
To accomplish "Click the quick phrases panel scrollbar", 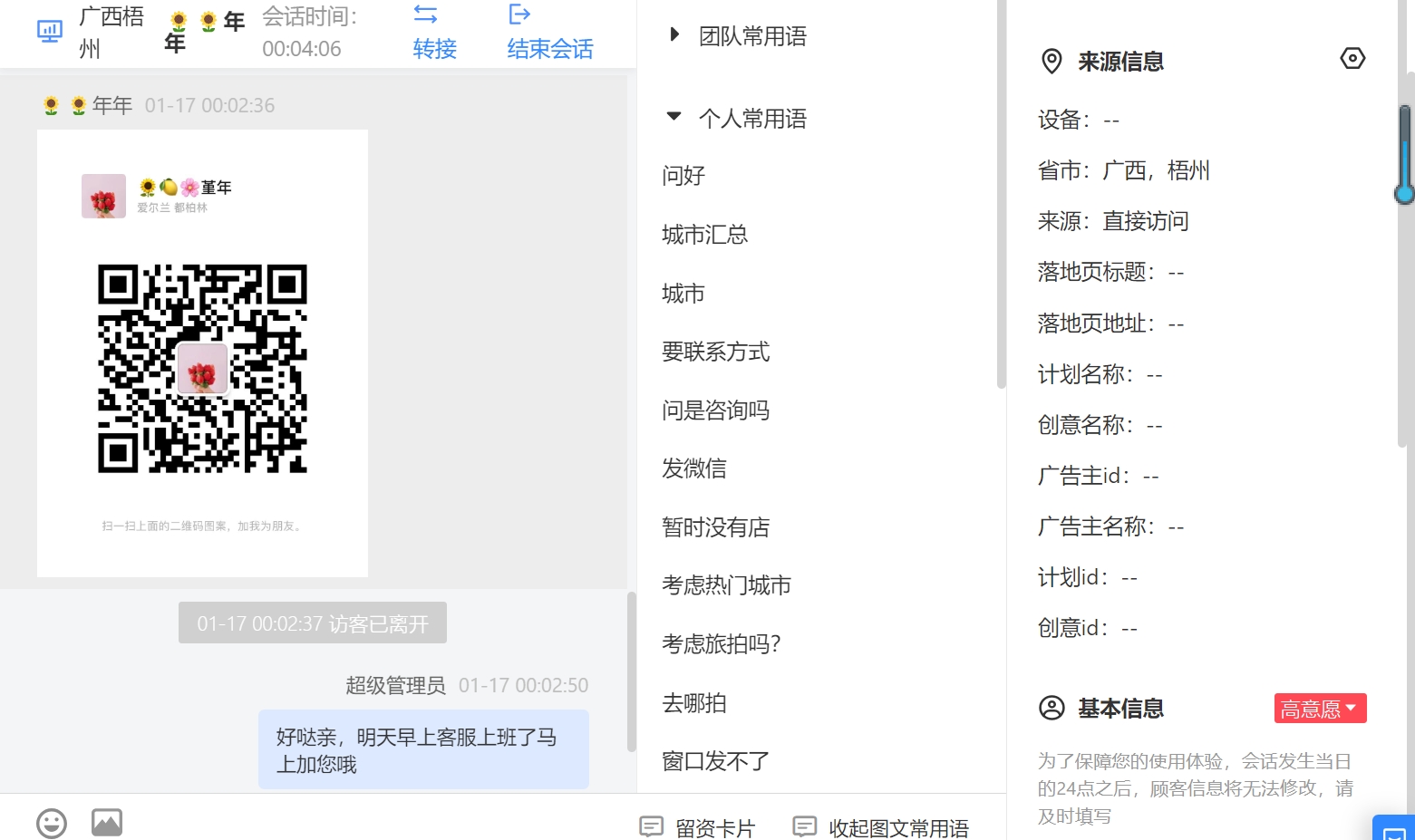I will coord(1001,194).
